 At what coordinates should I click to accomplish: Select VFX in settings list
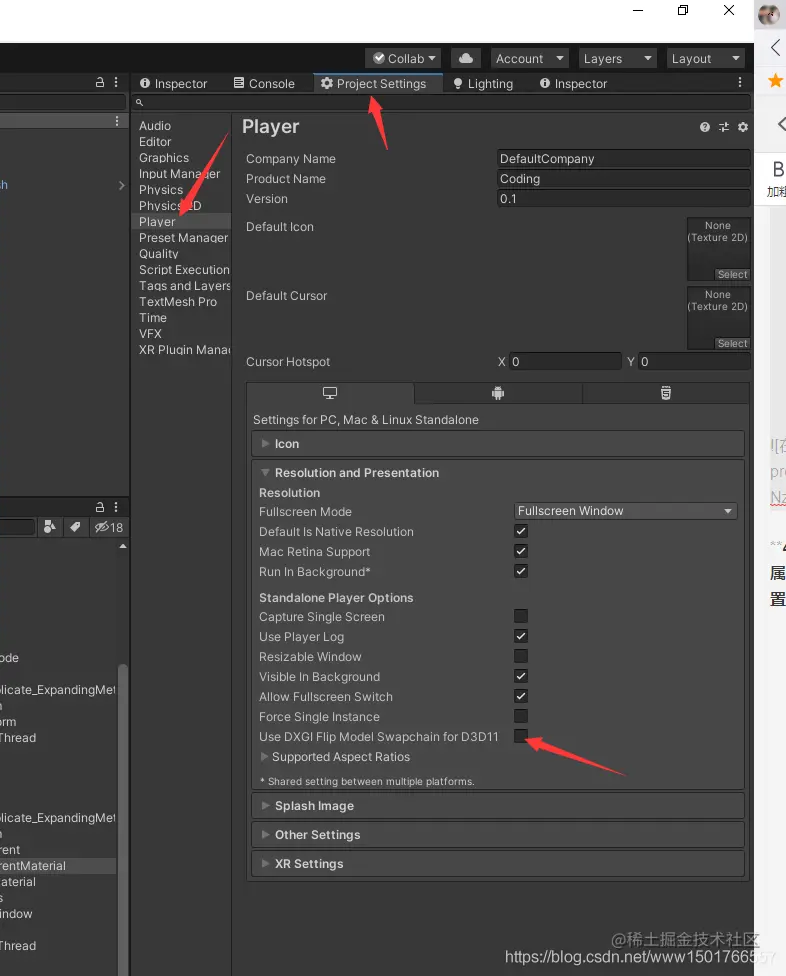pyautogui.click(x=150, y=334)
